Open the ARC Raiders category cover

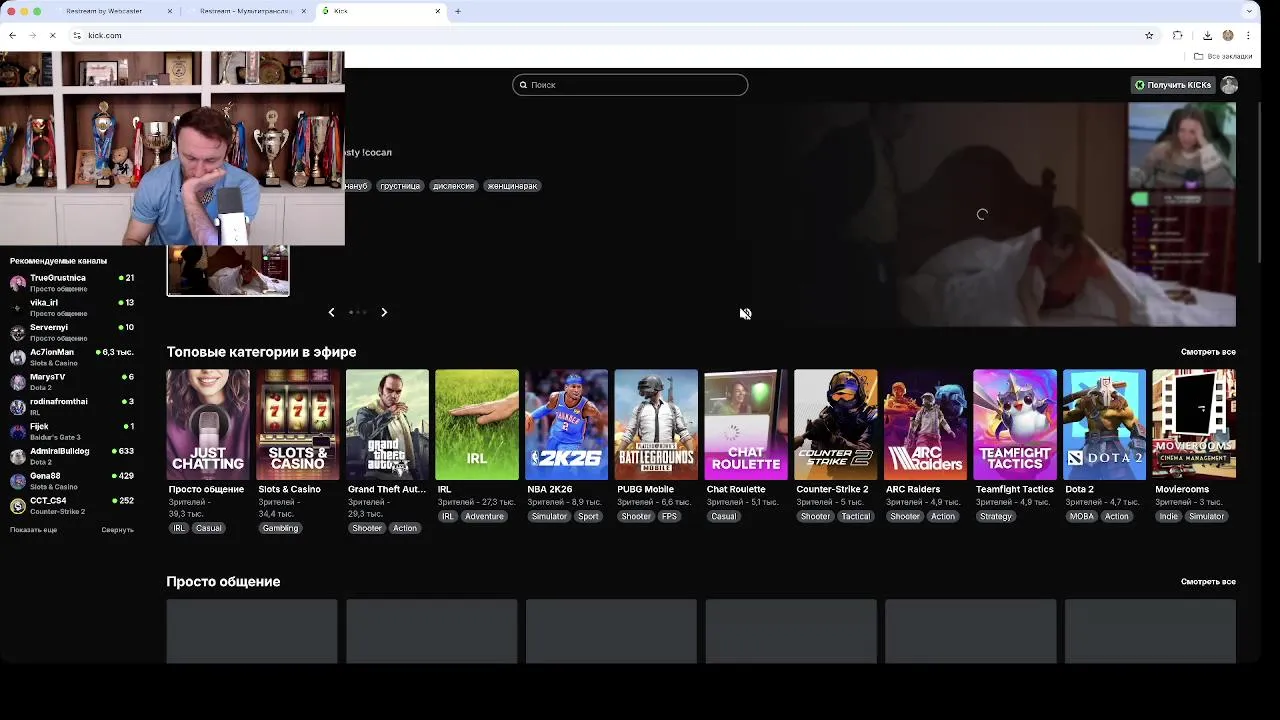pos(925,425)
